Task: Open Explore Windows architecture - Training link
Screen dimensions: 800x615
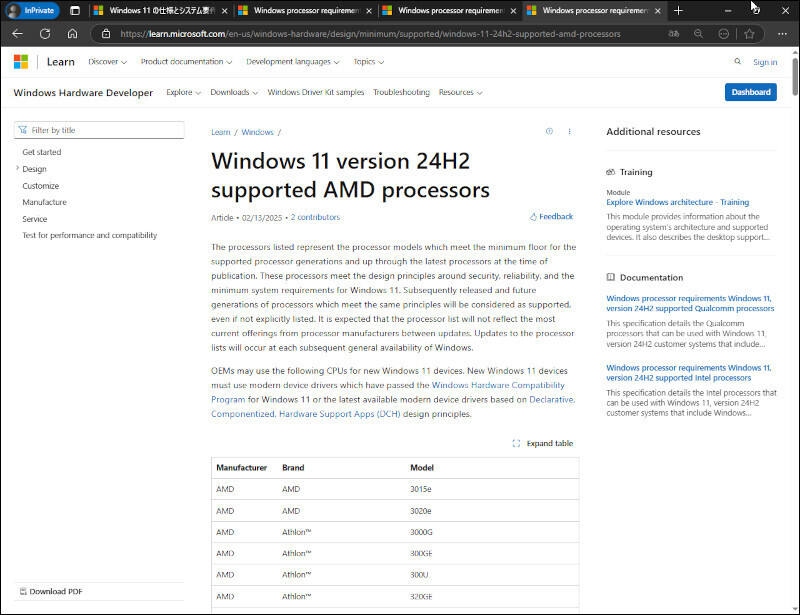Action: (678, 202)
